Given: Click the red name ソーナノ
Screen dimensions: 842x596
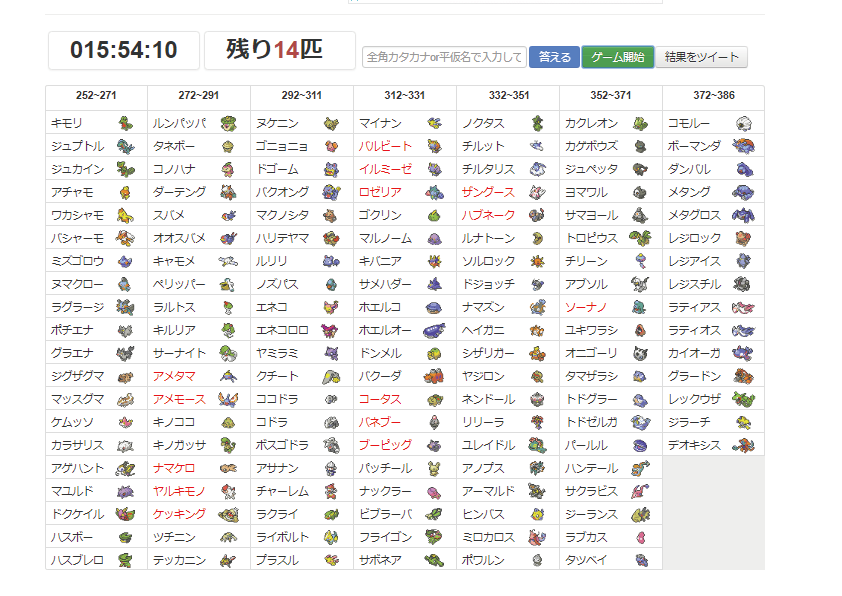Looking at the screenshot, I should (x=586, y=307).
